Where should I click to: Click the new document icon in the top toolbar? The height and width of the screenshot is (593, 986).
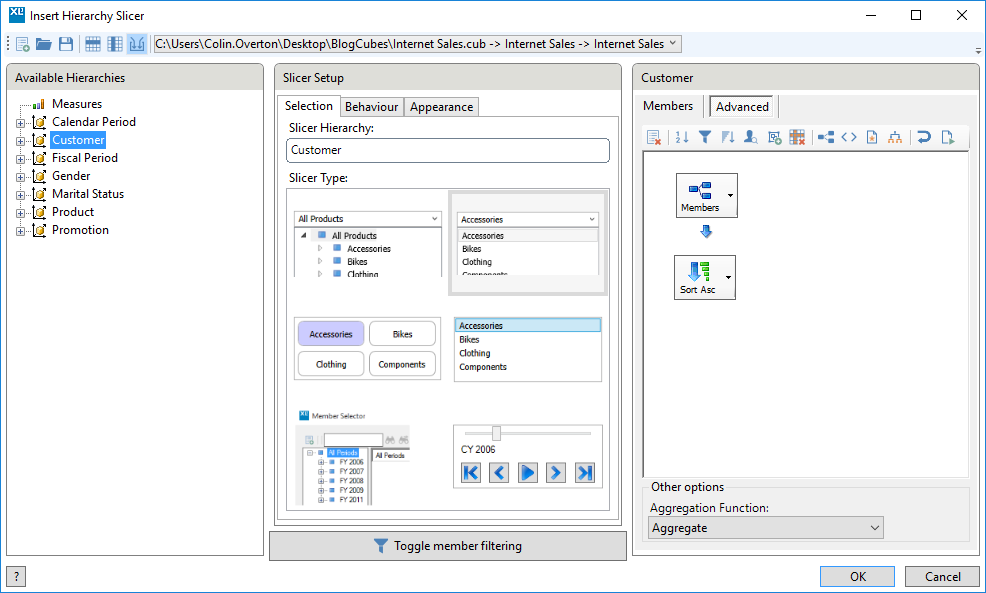[x=23, y=44]
